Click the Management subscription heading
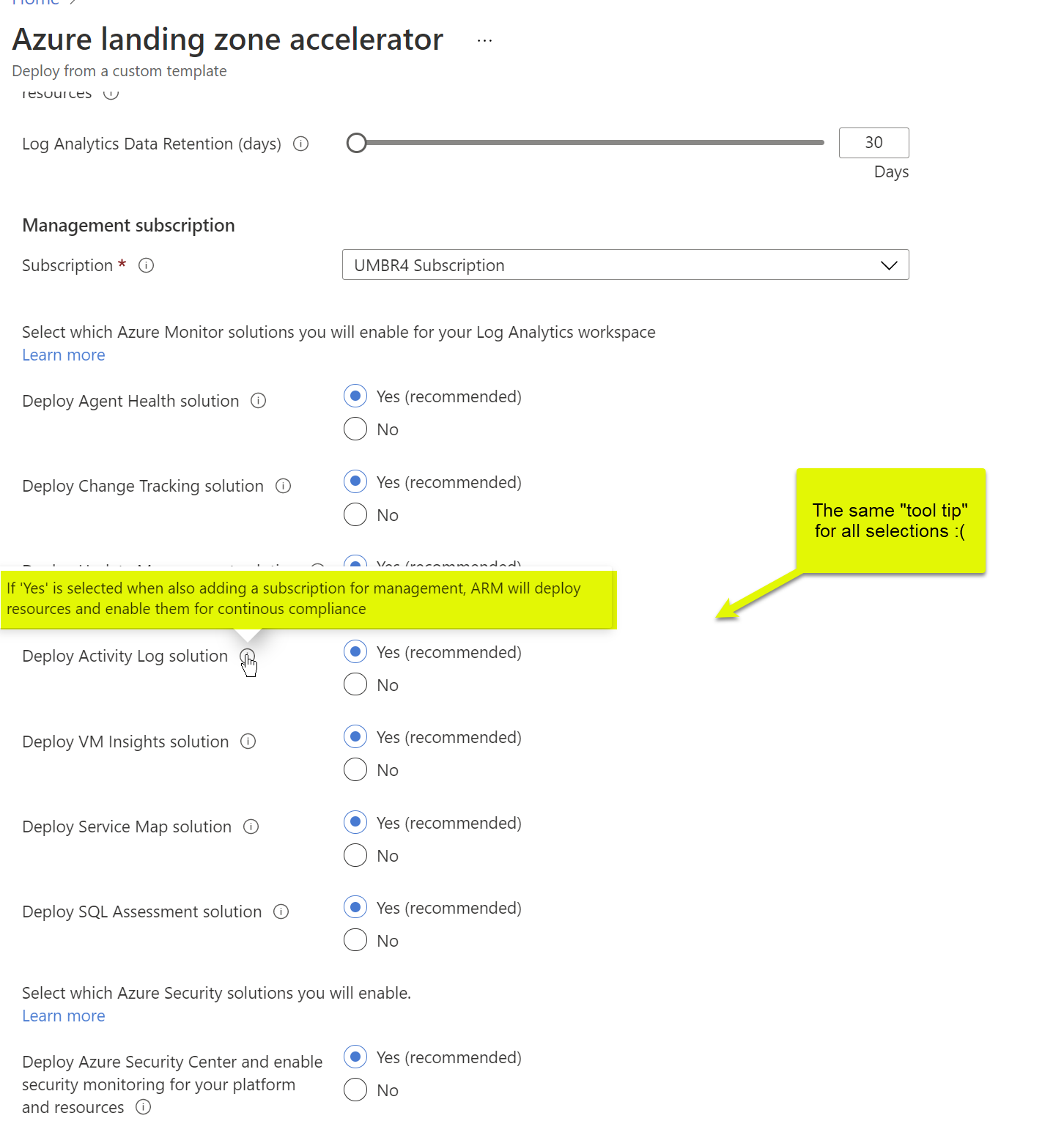This screenshot has width=1064, height=1124. click(x=128, y=225)
